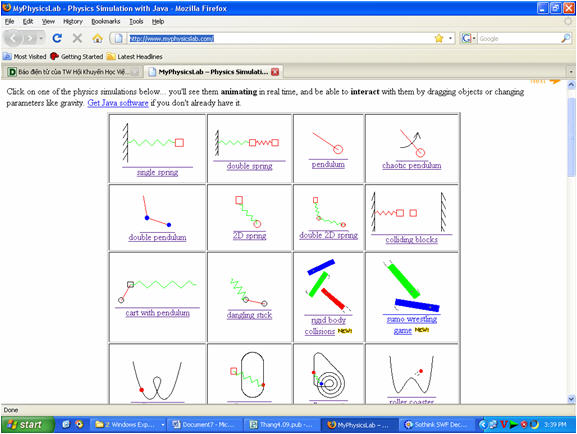The image size is (577, 434).
Task: Open the dangling stick link
Action: 249,315
